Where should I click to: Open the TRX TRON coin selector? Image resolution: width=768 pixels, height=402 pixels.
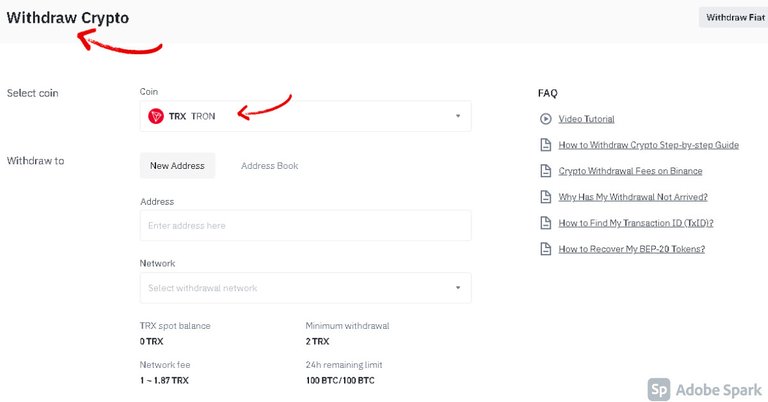(306, 116)
